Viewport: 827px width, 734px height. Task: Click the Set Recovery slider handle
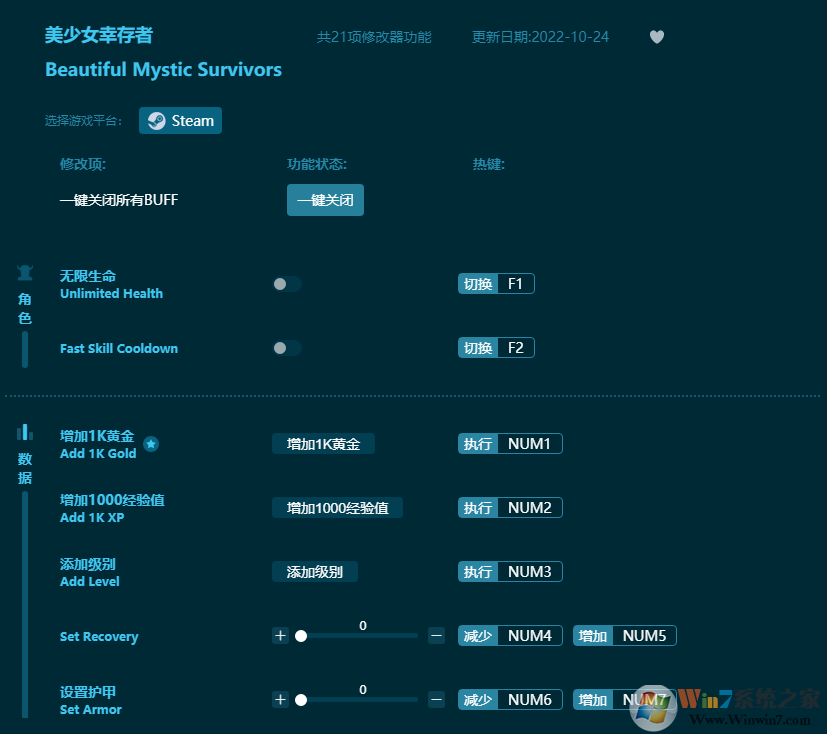(x=301, y=636)
